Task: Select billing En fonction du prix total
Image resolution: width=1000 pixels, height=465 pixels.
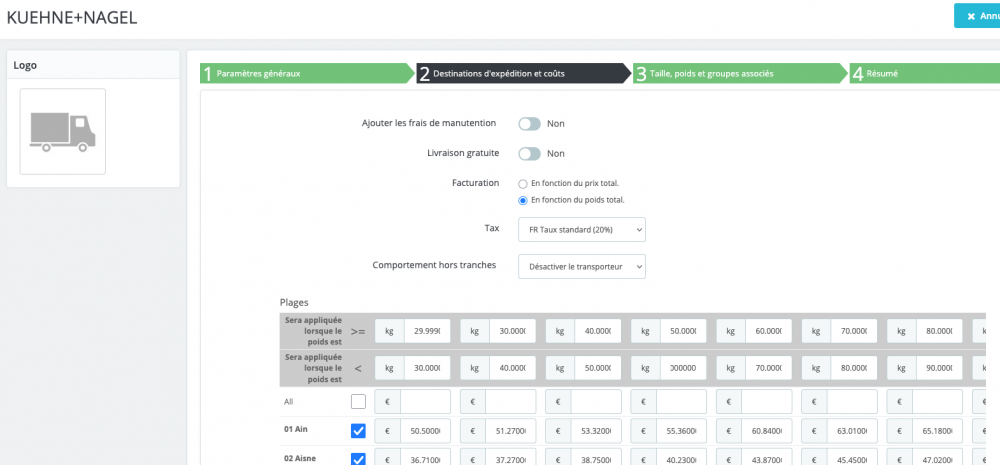Action: tap(523, 184)
